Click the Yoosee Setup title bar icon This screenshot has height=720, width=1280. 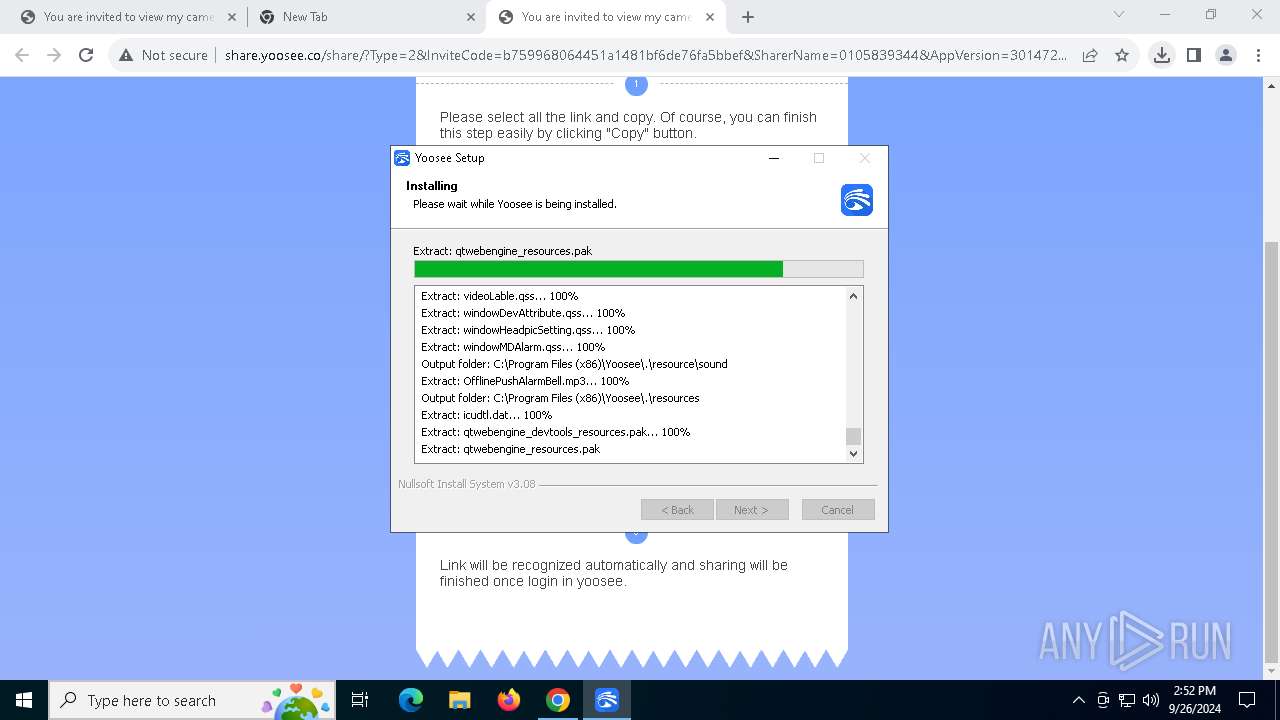click(x=402, y=158)
